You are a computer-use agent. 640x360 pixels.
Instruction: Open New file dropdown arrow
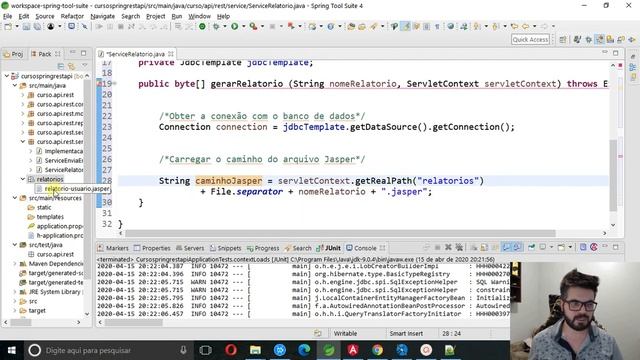coord(17,27)
